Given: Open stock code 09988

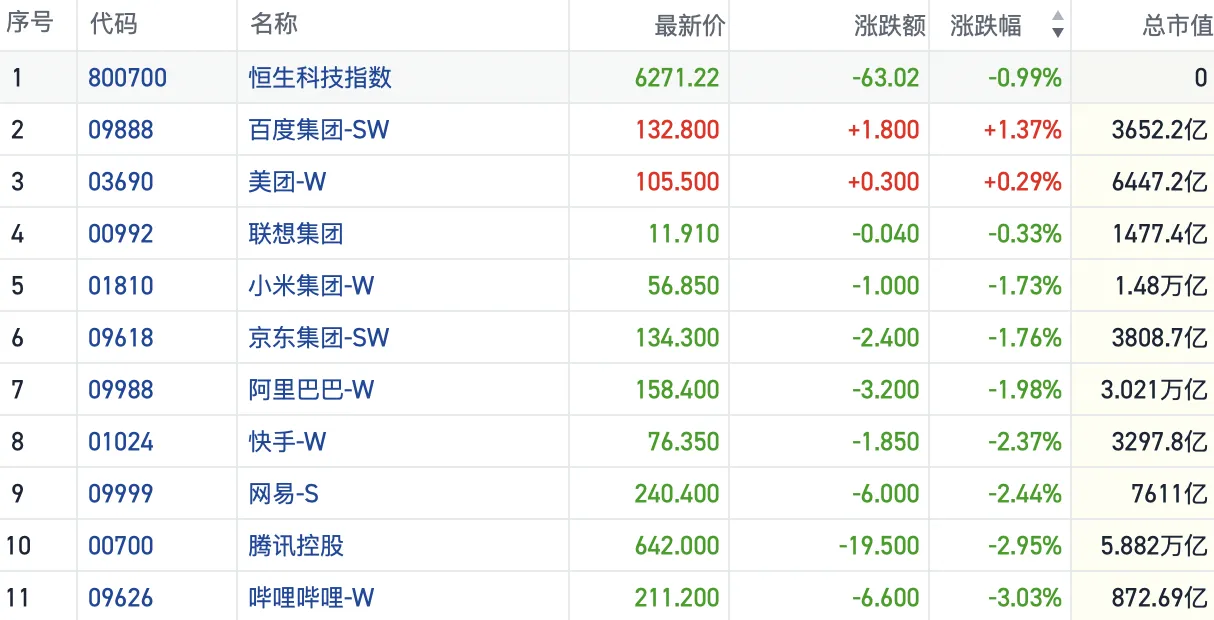Looking at the screenshot, I should (121, 390).
